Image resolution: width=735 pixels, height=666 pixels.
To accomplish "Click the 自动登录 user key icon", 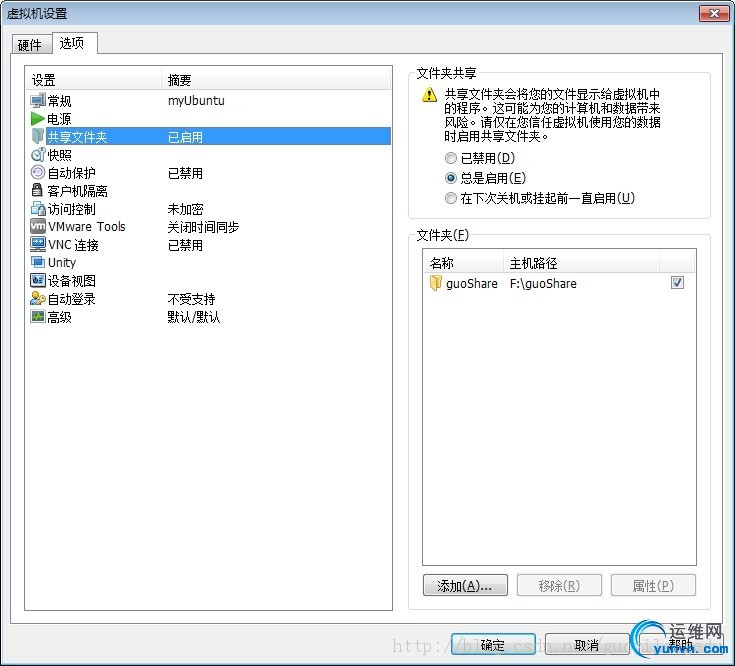I will coord(38,299).
